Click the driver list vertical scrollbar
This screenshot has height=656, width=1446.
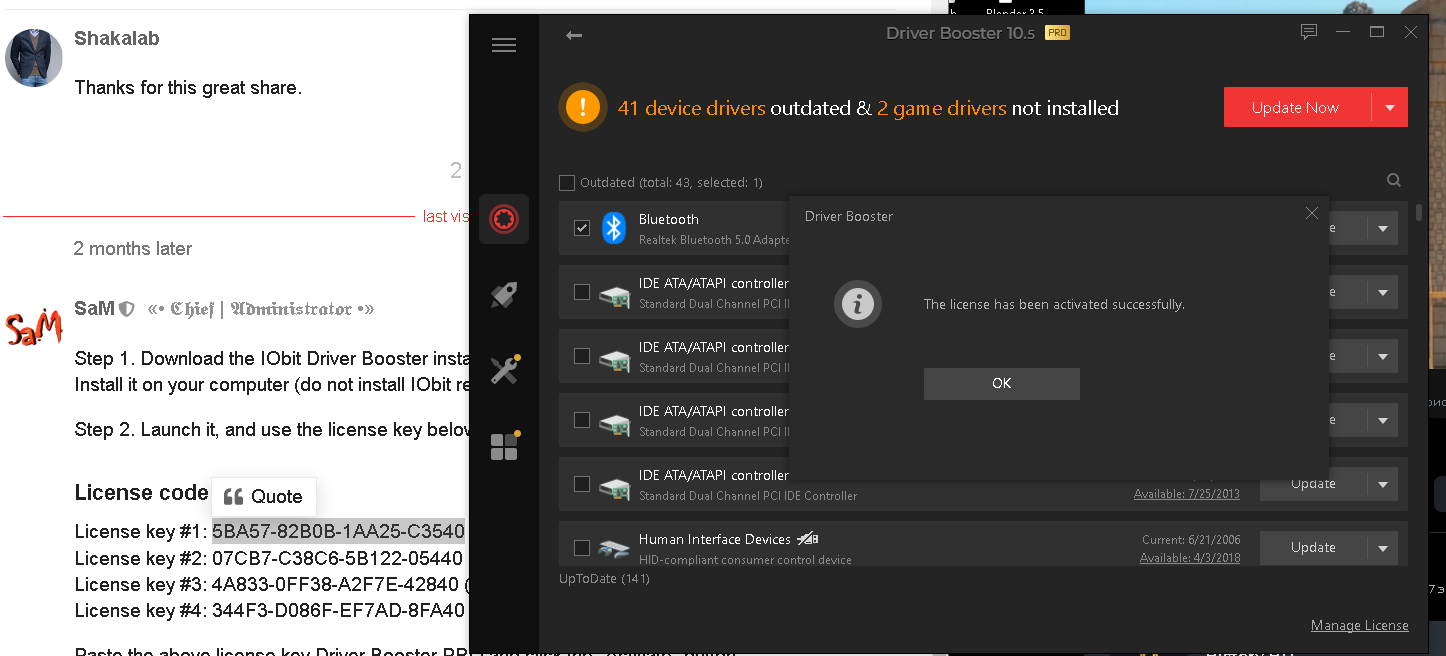click(x=1419, y=213)
